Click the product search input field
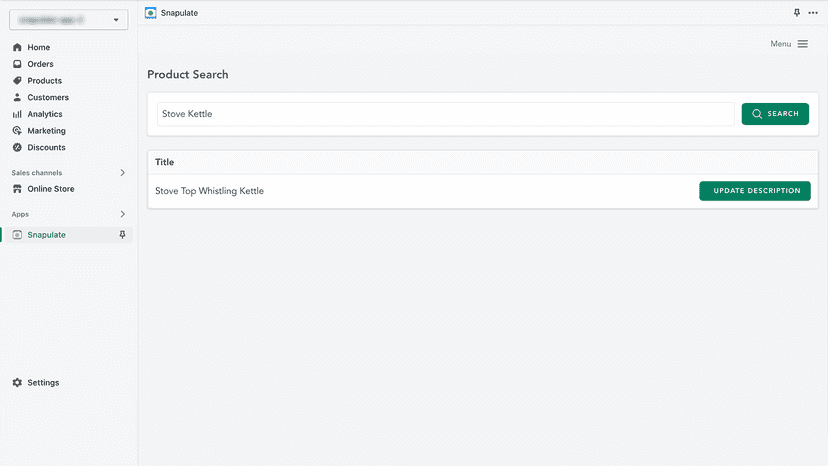Screen dimensions: 828x466 coord(446,114)
